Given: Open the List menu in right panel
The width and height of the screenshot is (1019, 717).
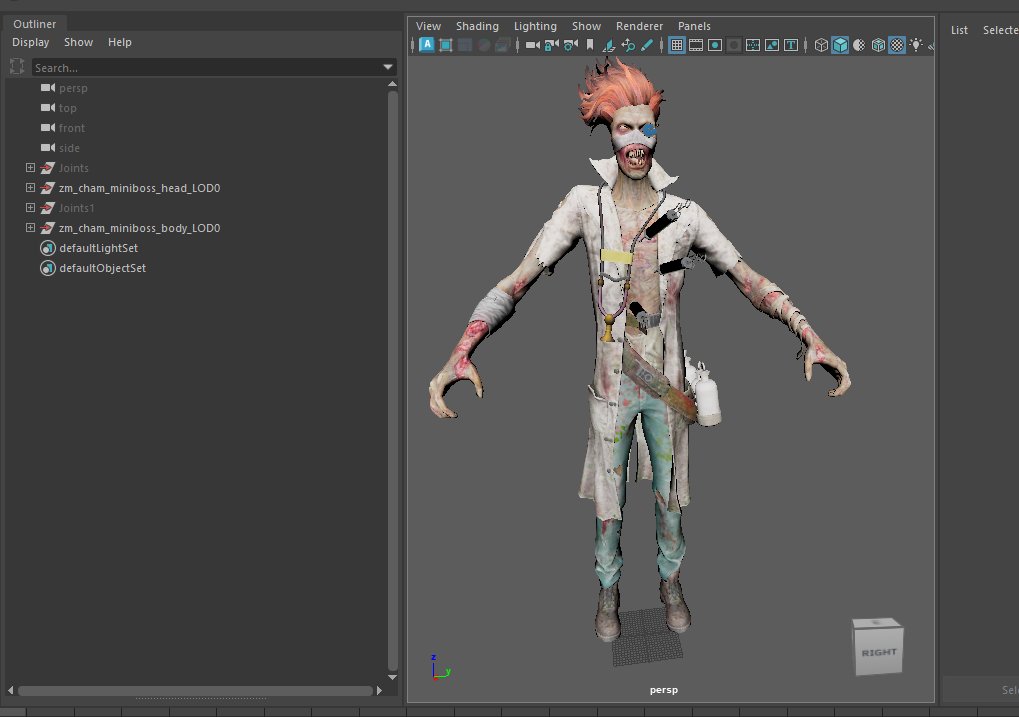Looking at the screenshot, I should [x=959, y=30].
